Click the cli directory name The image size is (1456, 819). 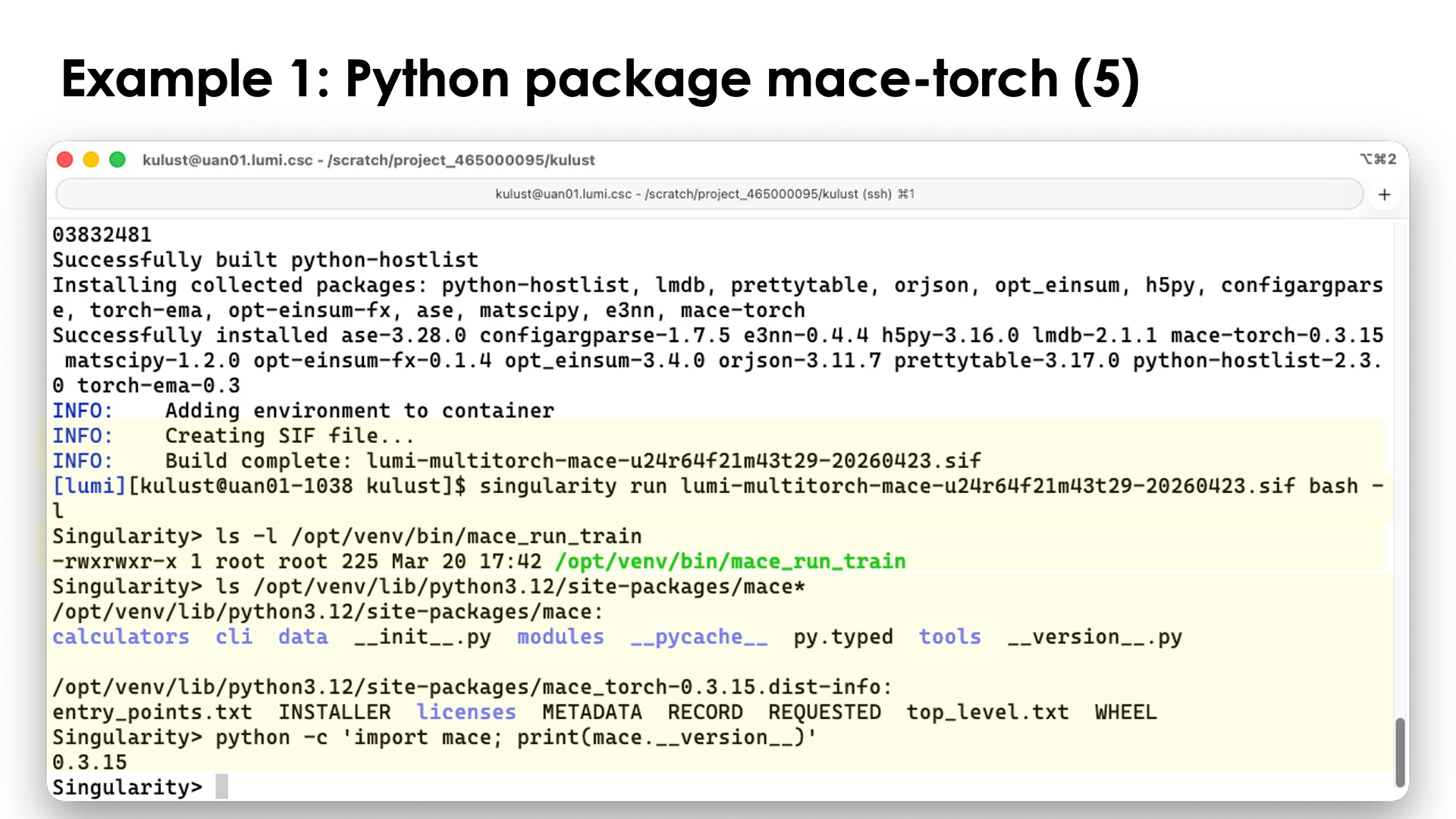[234, 637]
